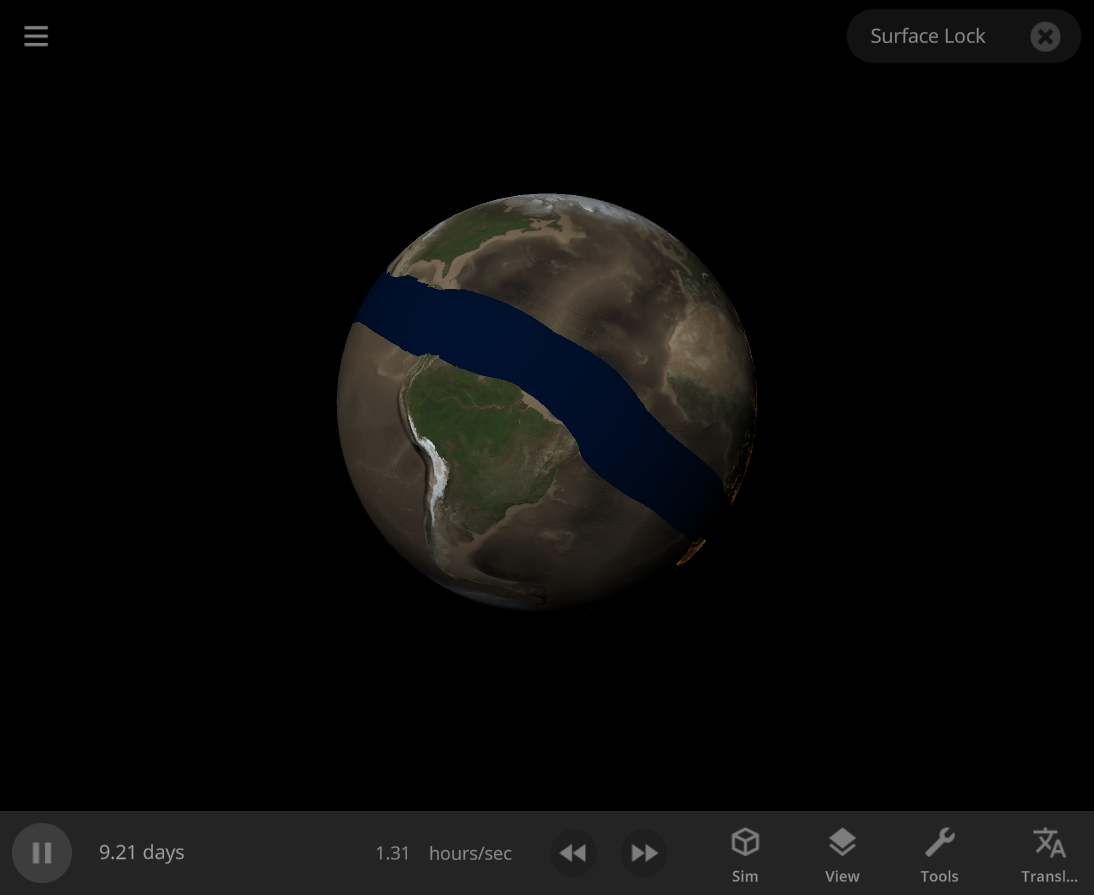Open the Sim cube menu
Screen dimensions: 1094x895
[x=744, y=854]
